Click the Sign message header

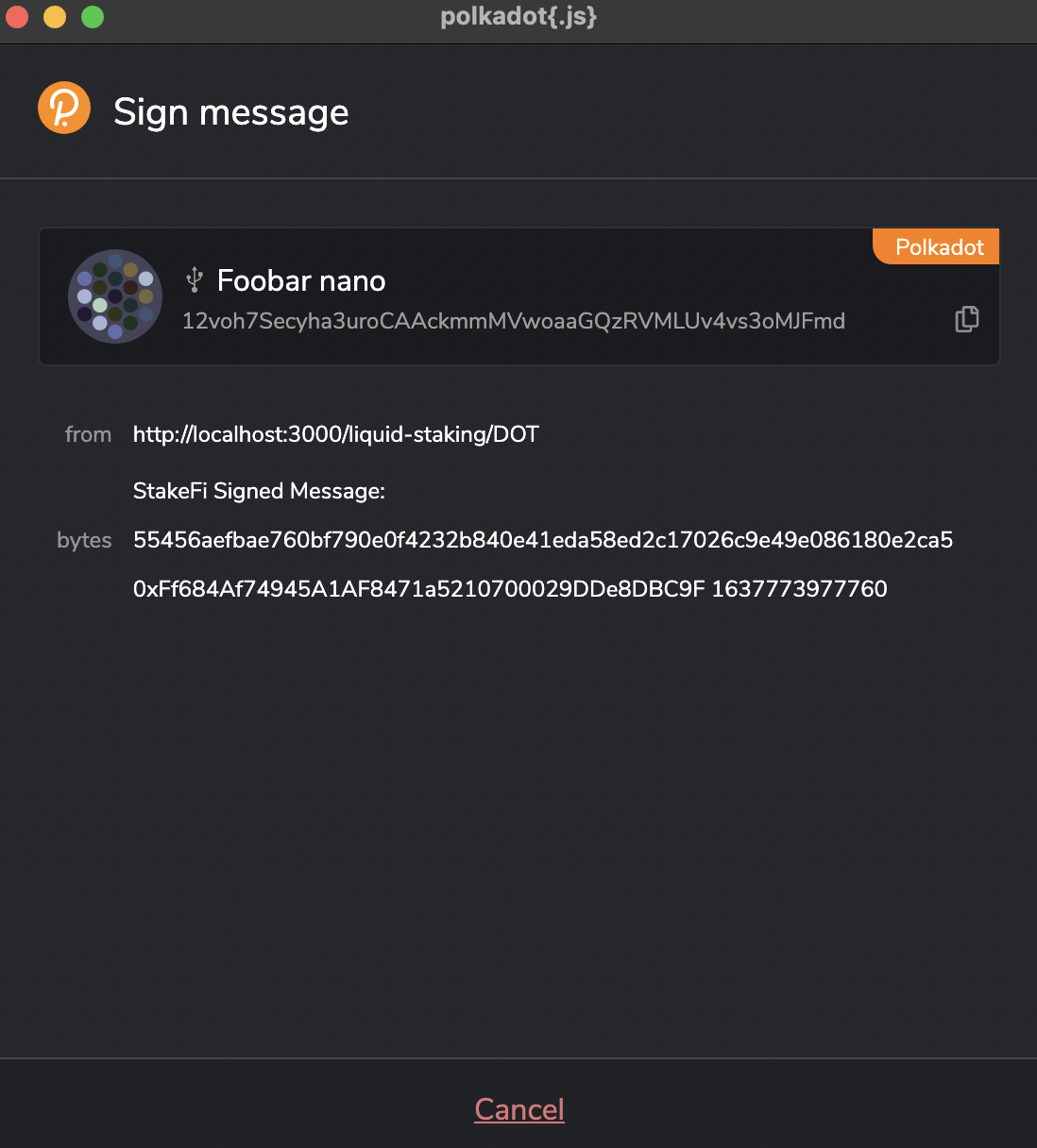[231, 111]
